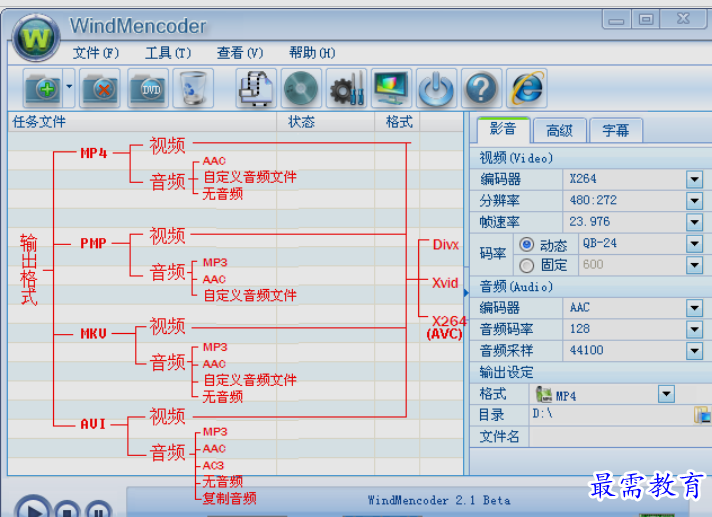Click the film strip merge icon
This screenshot has width=712, height=517.
pos(256,88)
